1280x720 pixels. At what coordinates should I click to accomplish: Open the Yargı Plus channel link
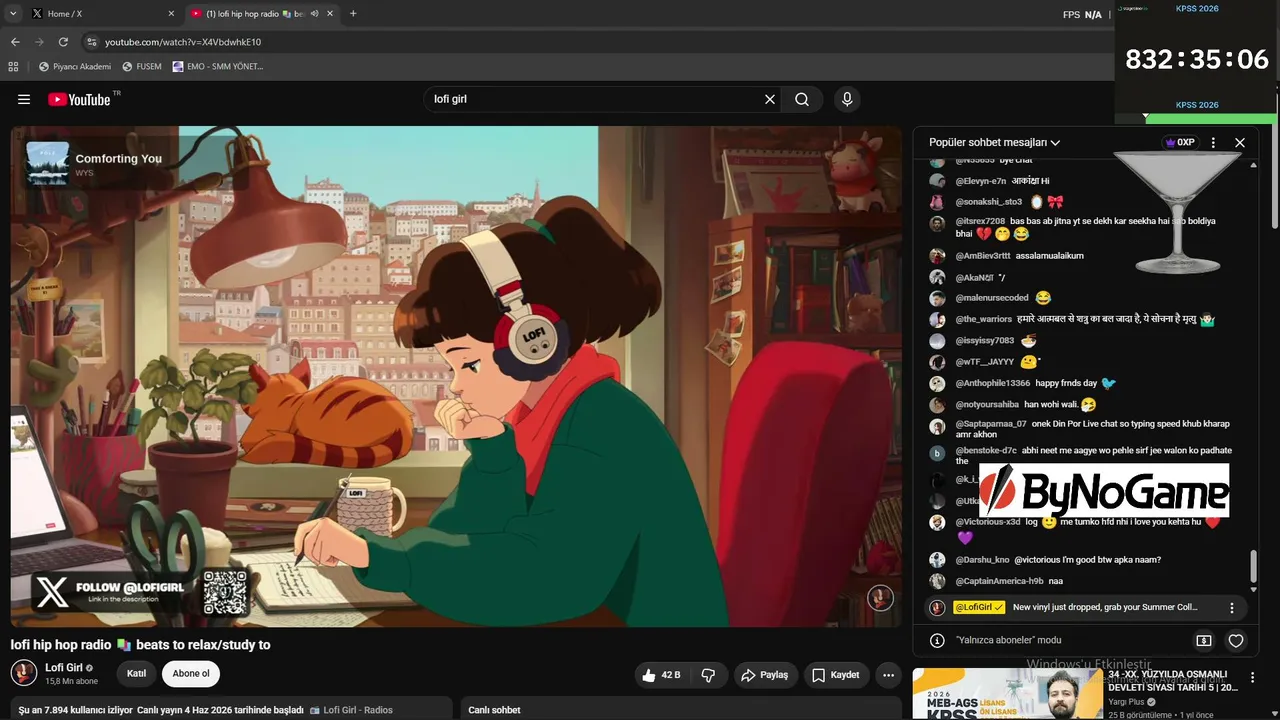pos(1126,702)
